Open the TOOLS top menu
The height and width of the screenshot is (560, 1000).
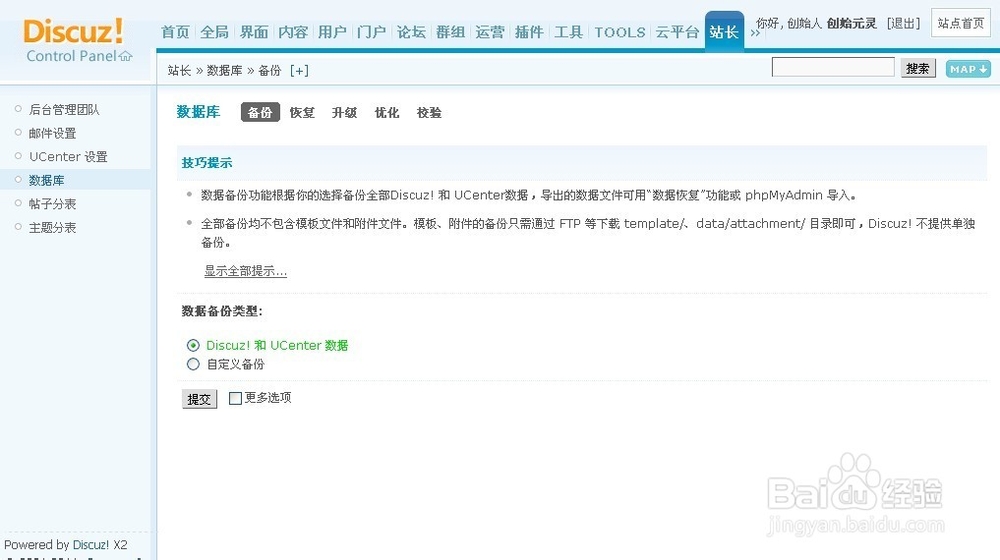pyautogui.click(x=620, y=32)
